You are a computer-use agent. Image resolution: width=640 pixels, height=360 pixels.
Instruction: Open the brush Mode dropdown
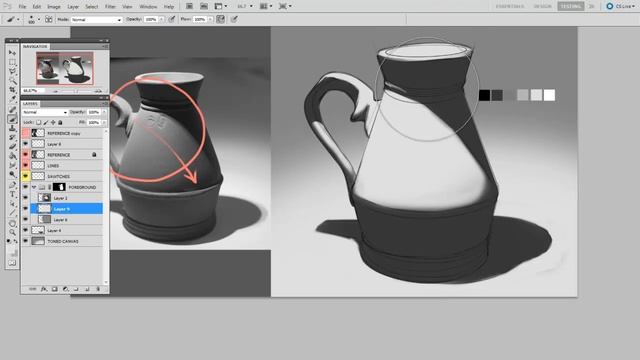(97, 20)
